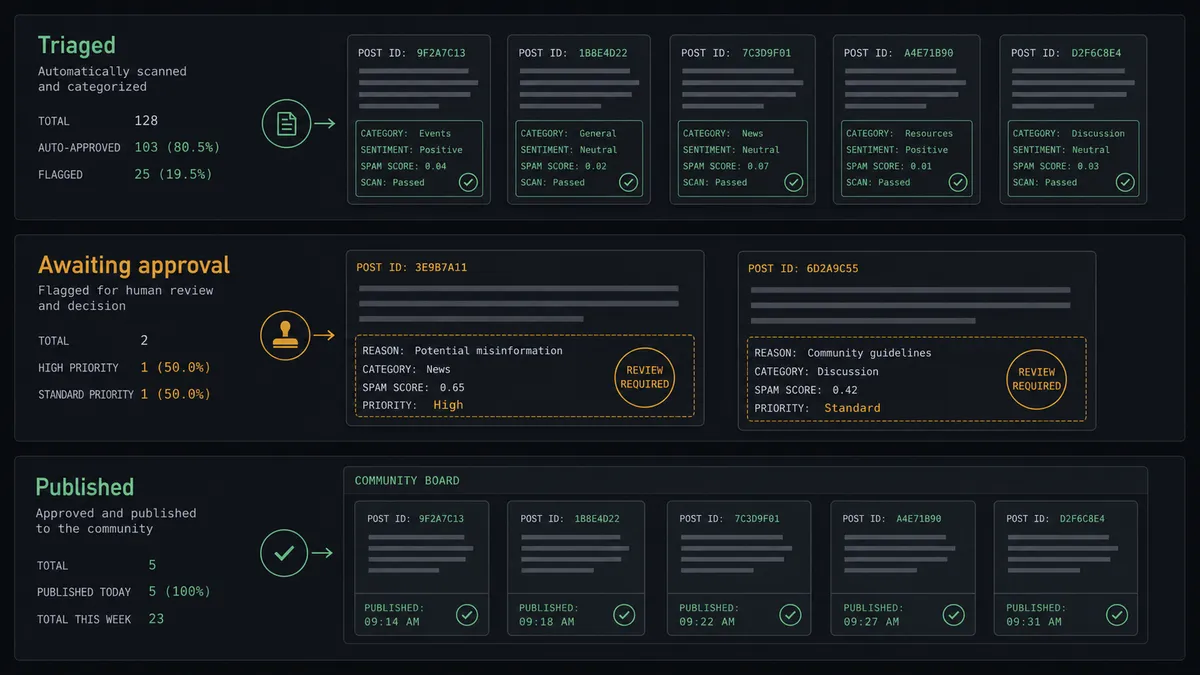Click published checkmark beside 09:18 AM
The image size is (1200, 675).
click(x=624, y=615)
